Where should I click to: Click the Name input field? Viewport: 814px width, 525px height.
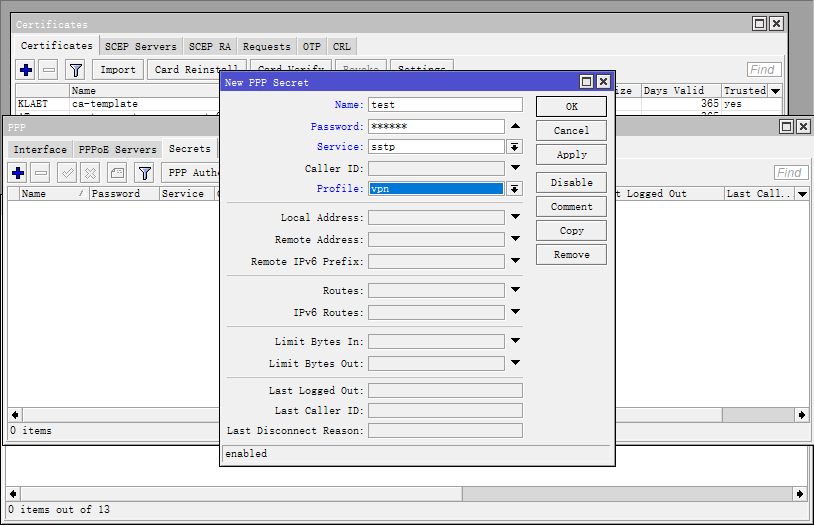pyautogui.click(x=445, y=105)
